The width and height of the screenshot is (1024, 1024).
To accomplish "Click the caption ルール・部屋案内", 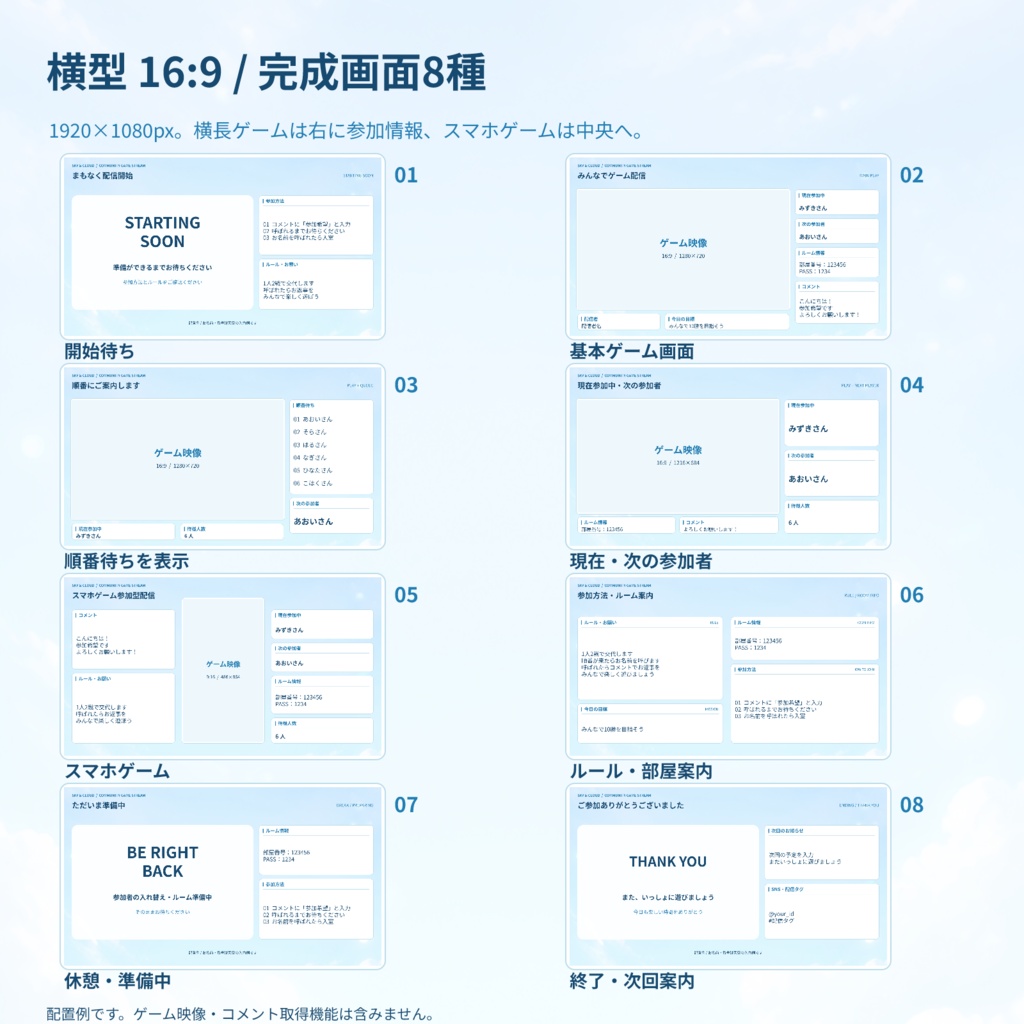I will [641, 771].
